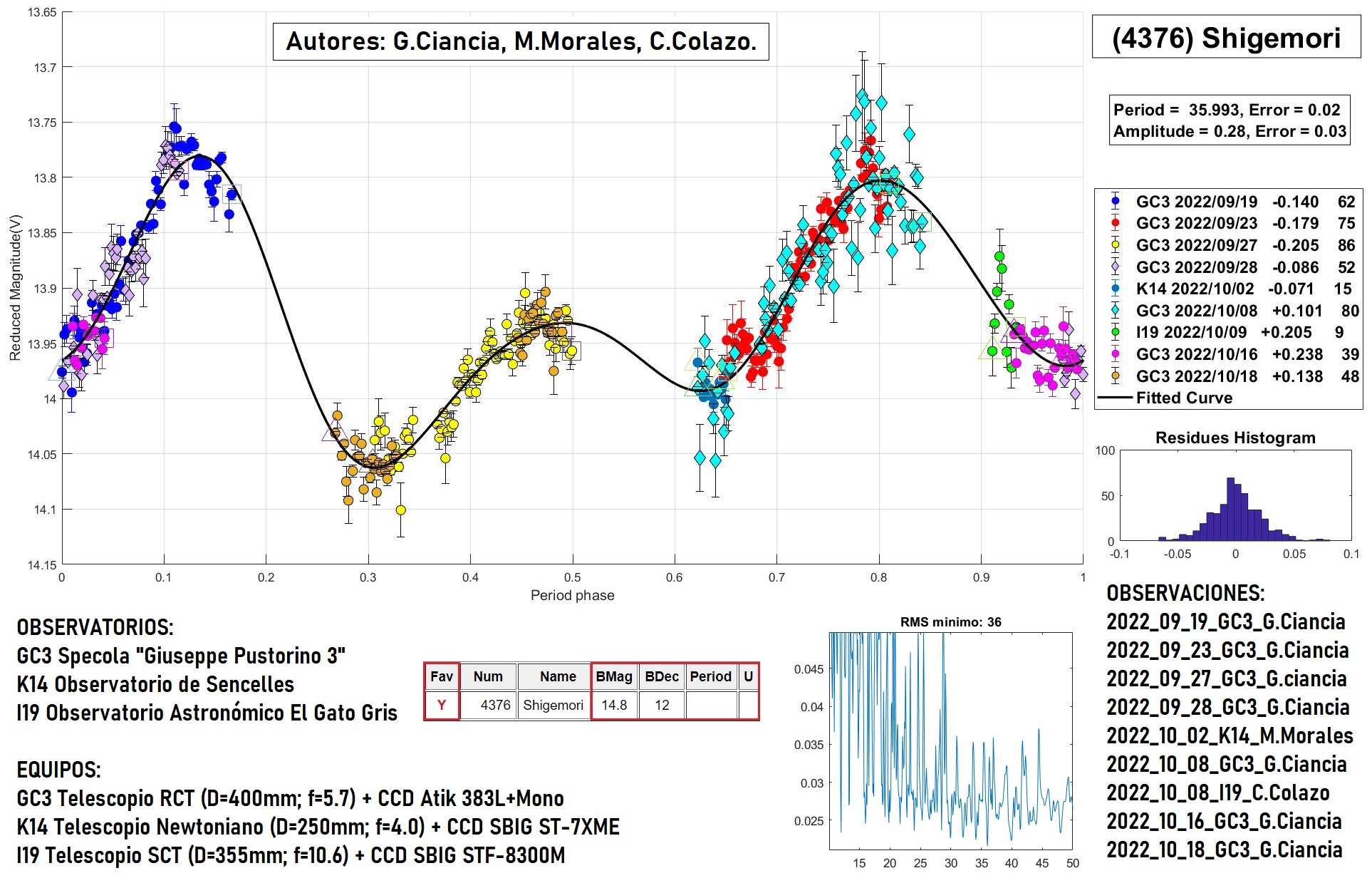The image size is (1372, 883).
Task: Click the blue marker for GC3 2022/09/19 in legend
Action: (1115, 202)
